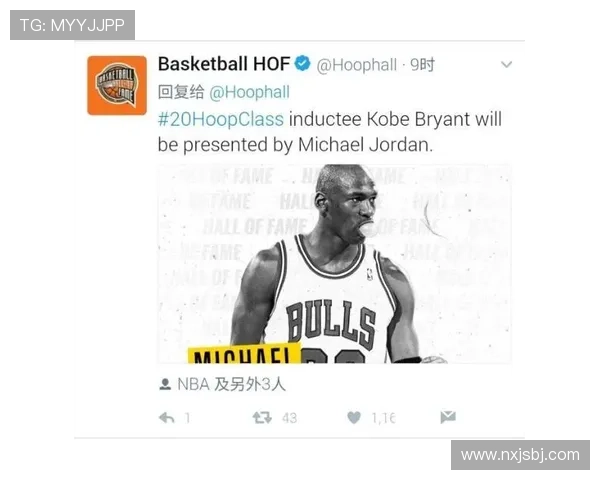
Task: Open Basketball HOF profile avatar
Action: (x=117, y=85)
